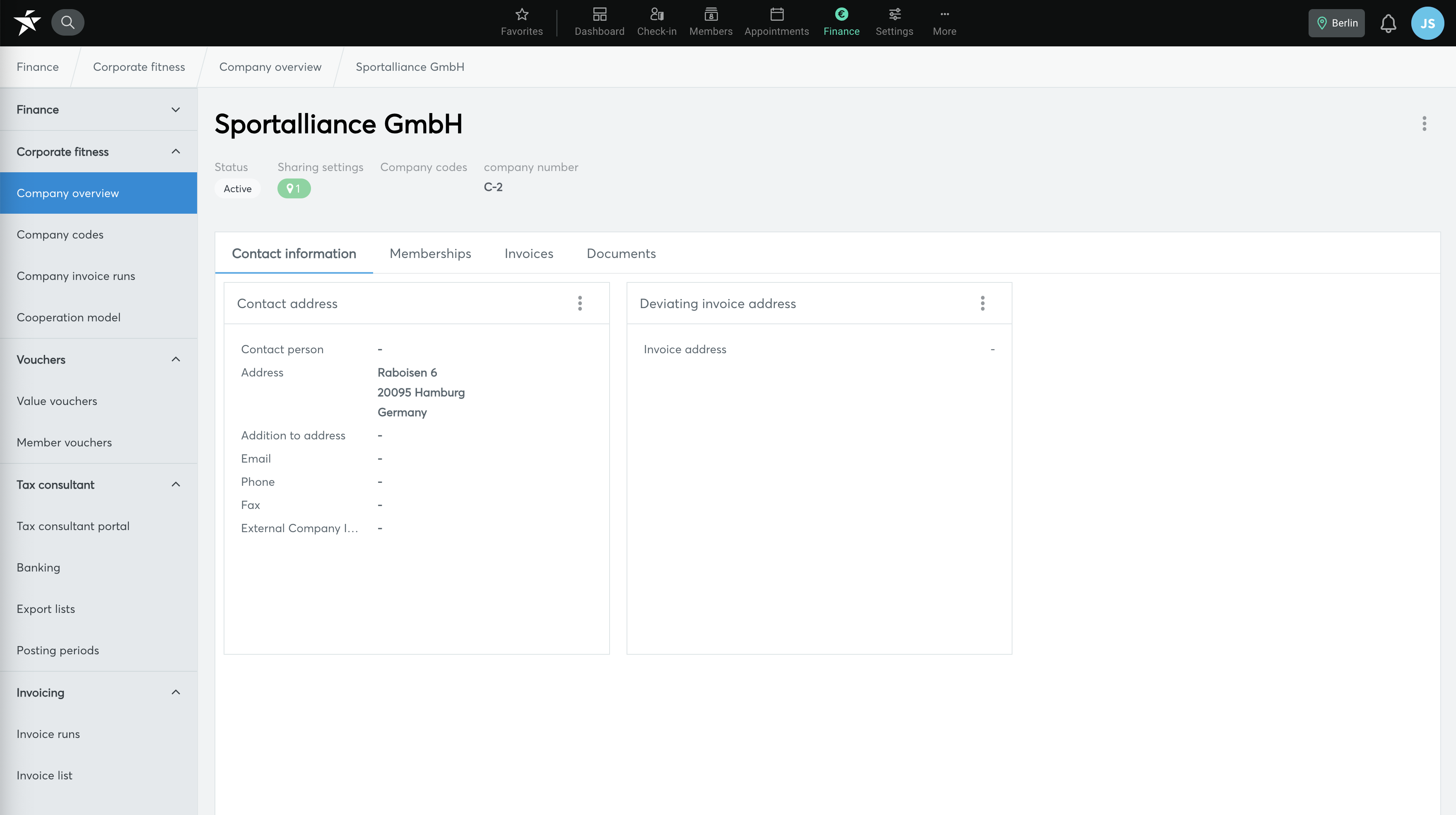Viewport: 1456px width, 815px height.
Task: Click the Invoice address field label
Action: click(x=685, y=349)
